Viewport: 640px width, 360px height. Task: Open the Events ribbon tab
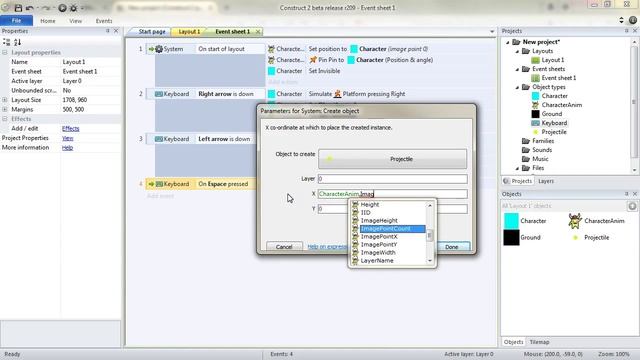coord(104,21)
